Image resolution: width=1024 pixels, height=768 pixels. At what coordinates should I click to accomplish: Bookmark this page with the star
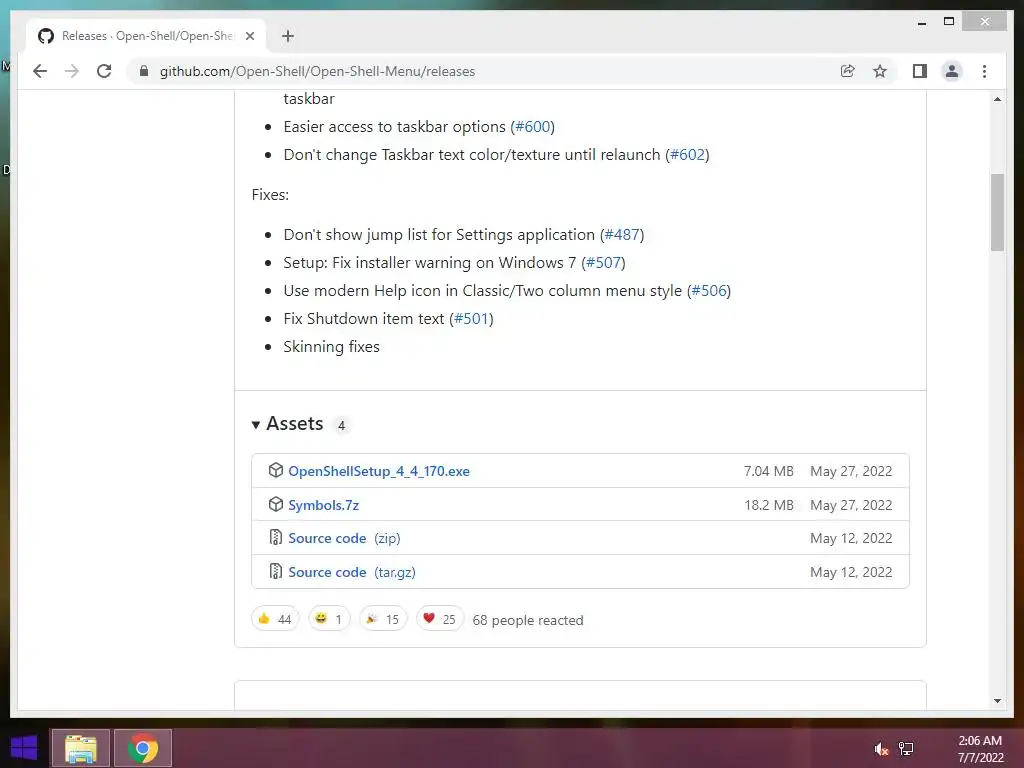[x=880, y=71]
